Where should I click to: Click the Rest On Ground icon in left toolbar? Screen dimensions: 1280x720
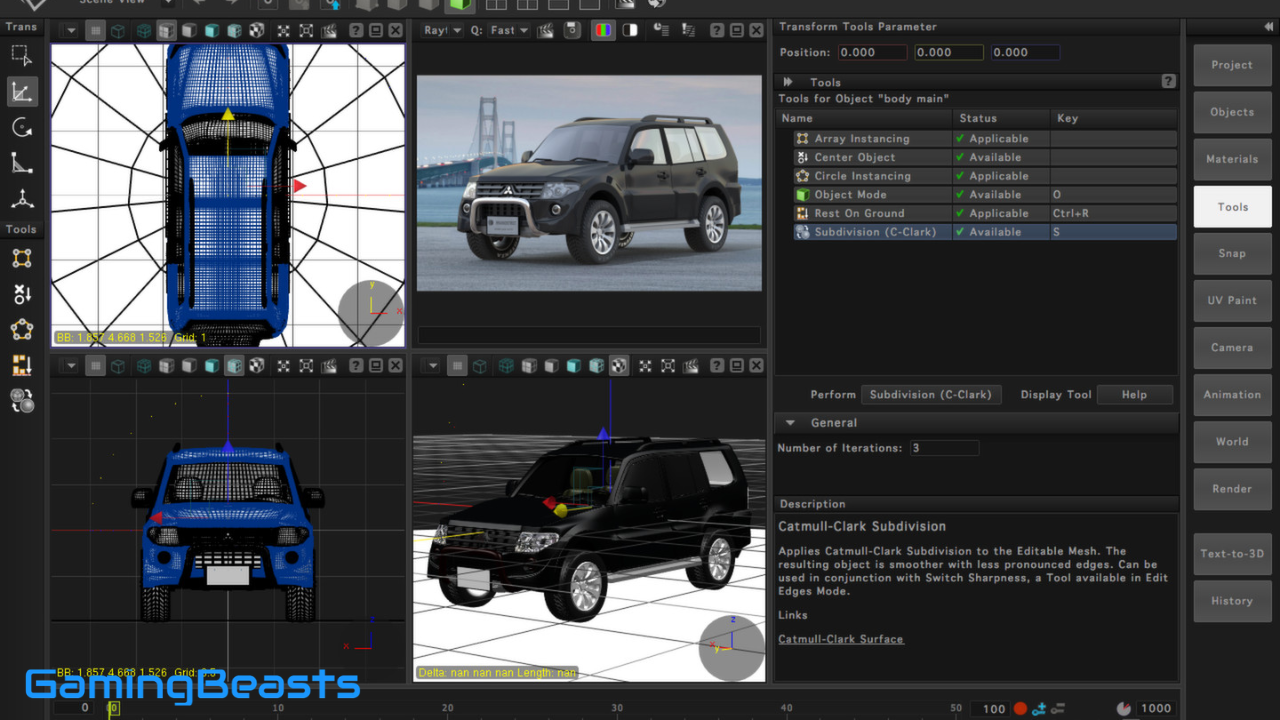point(21,366)
